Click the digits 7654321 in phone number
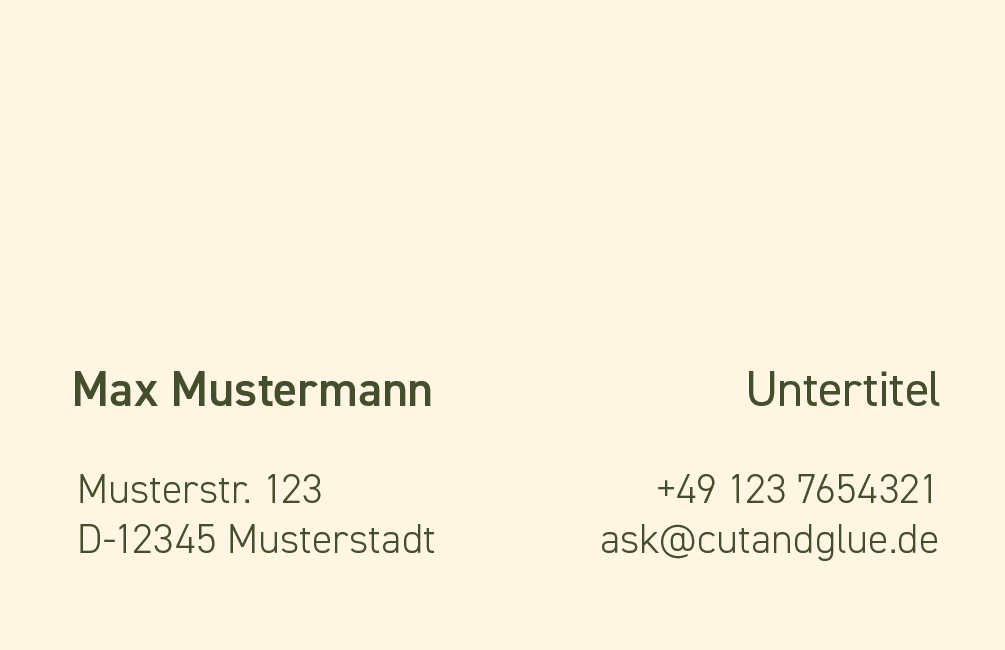Image resolution: width=1005 pixels, height=650 pixels. pyautogui.click(x=867, y=490)
